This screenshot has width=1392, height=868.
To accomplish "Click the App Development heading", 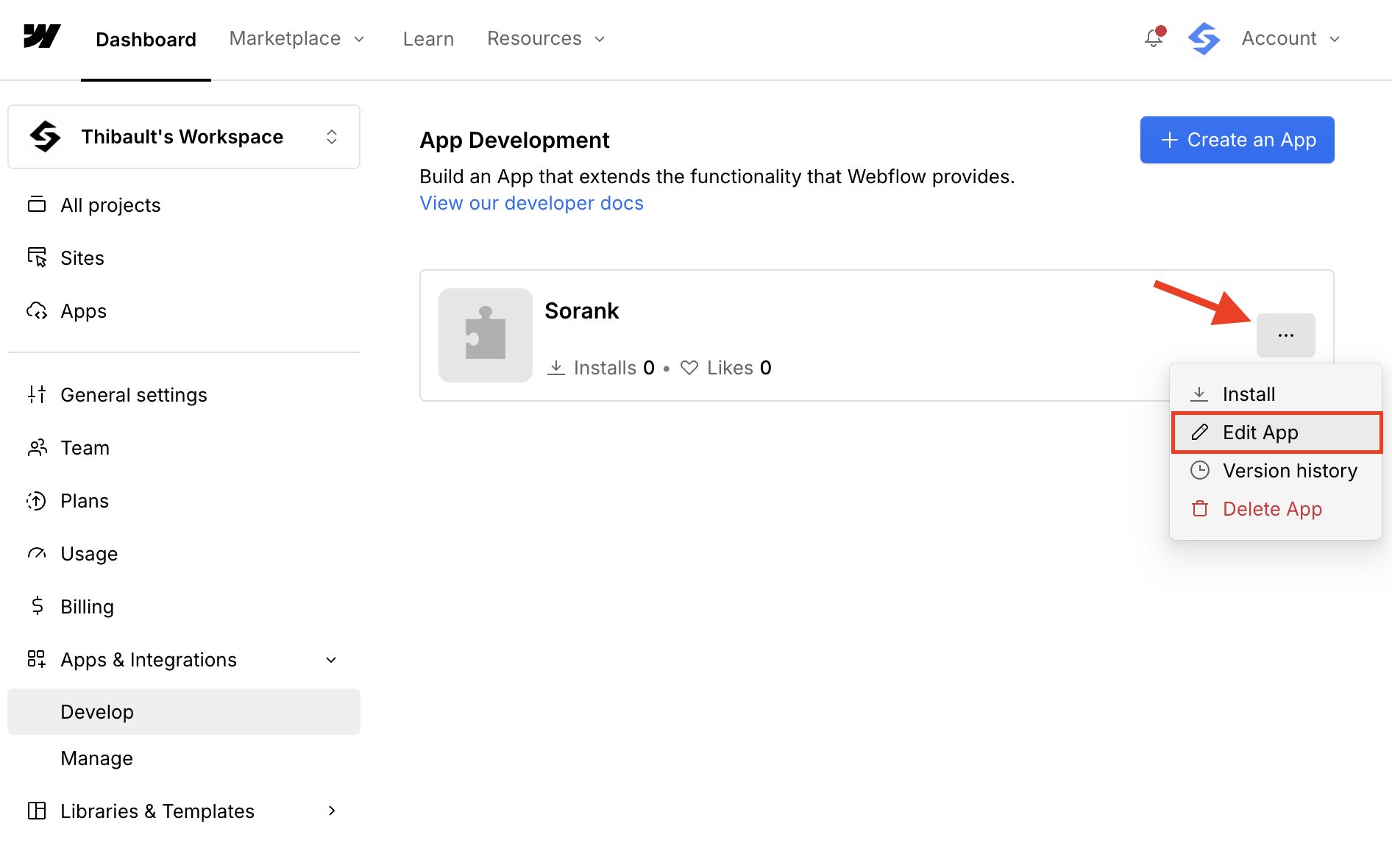I will 514,140.
